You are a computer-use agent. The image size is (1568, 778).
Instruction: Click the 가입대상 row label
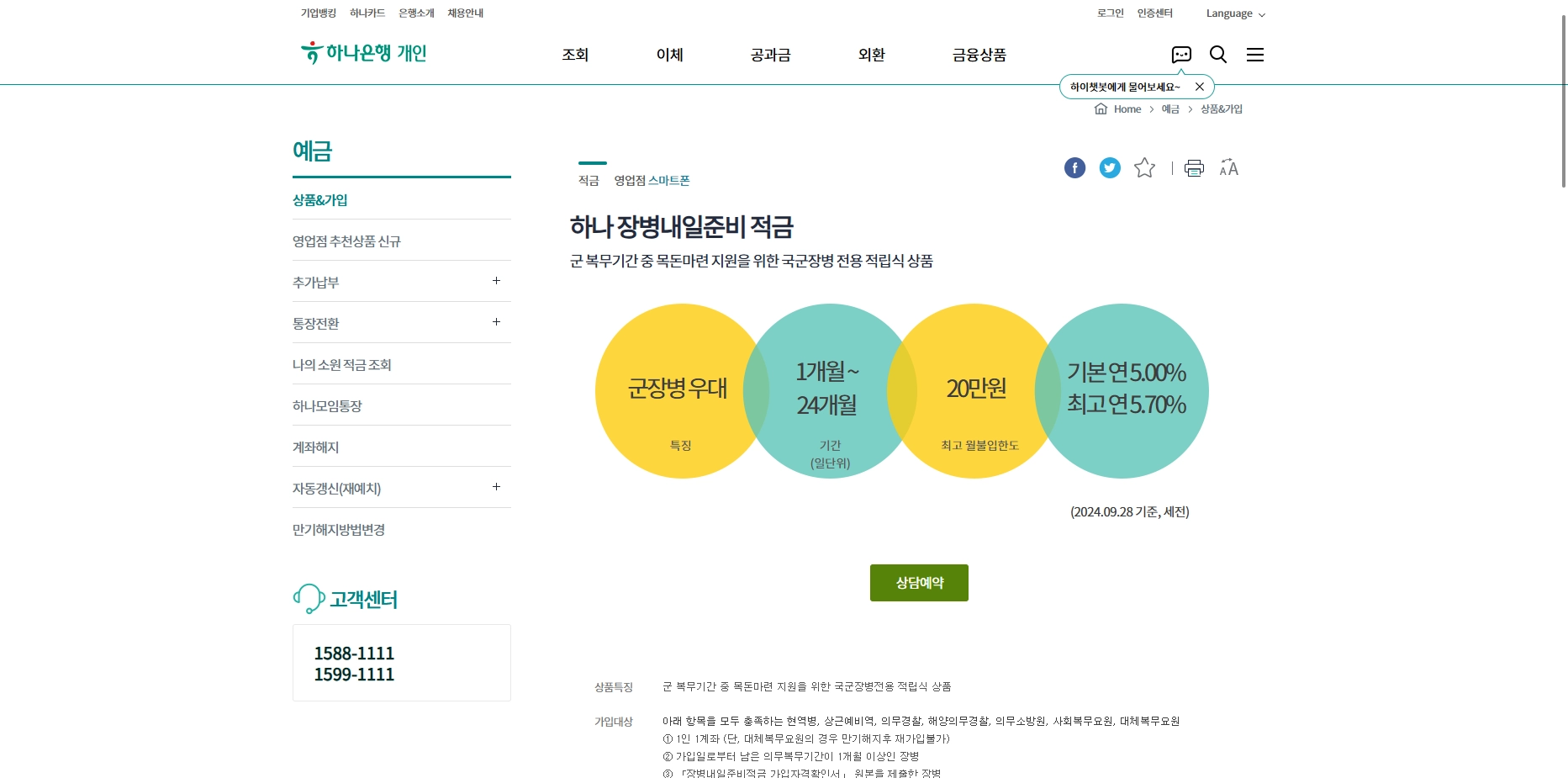pos(614,722)
